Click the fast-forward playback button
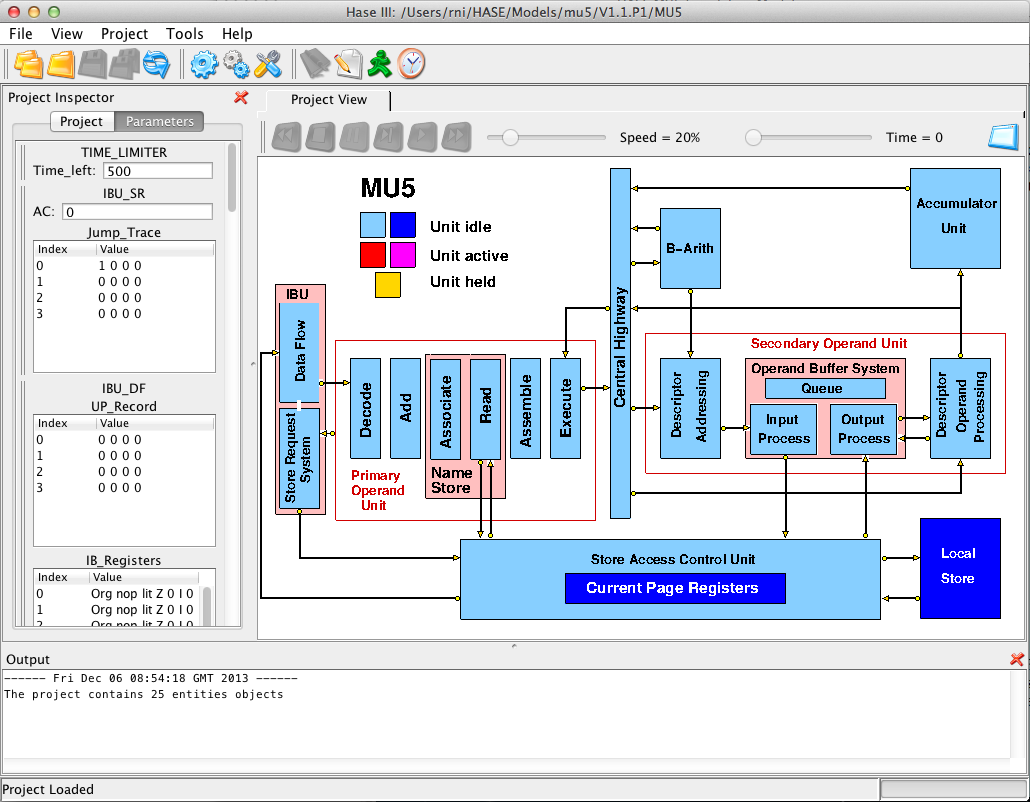The width and height of the screenshot is (1030, 802). tap(457, 137)
